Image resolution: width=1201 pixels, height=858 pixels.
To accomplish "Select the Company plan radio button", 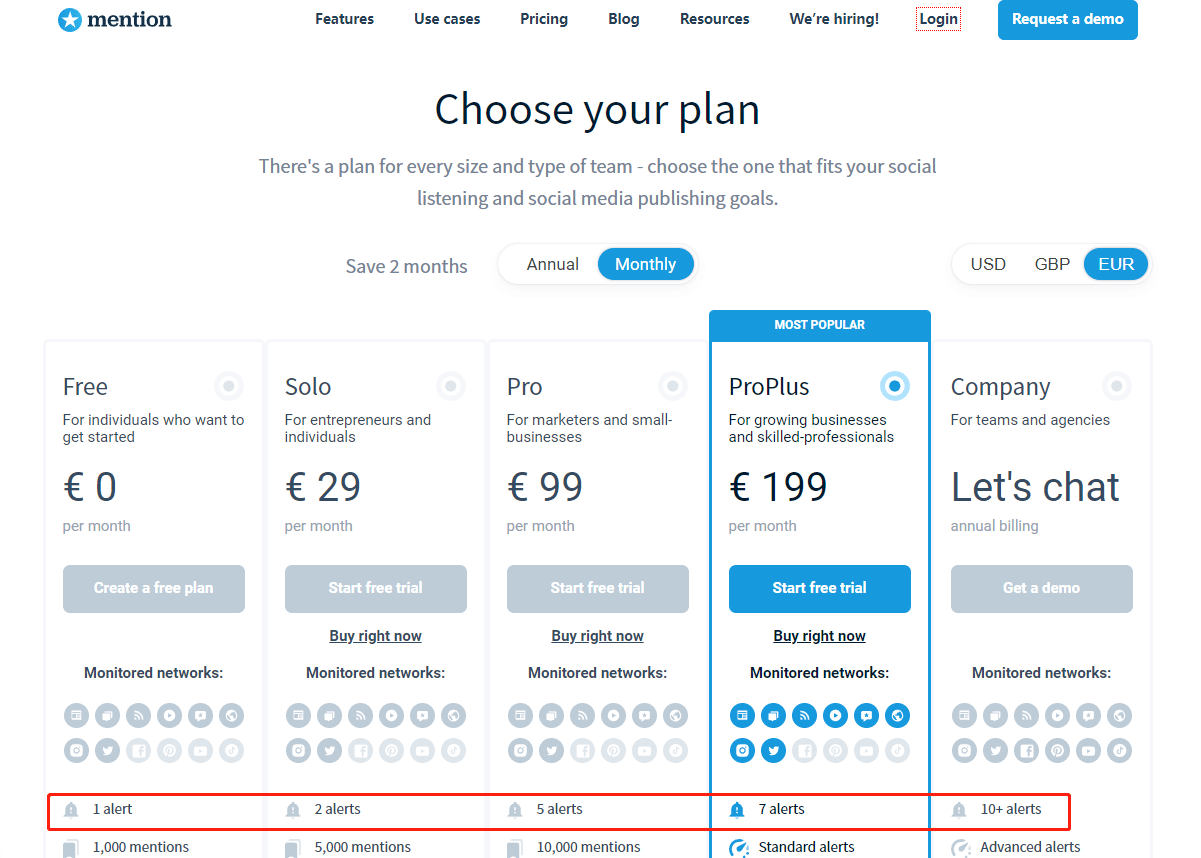I will pyautogui.click(x=1116, y=385).
